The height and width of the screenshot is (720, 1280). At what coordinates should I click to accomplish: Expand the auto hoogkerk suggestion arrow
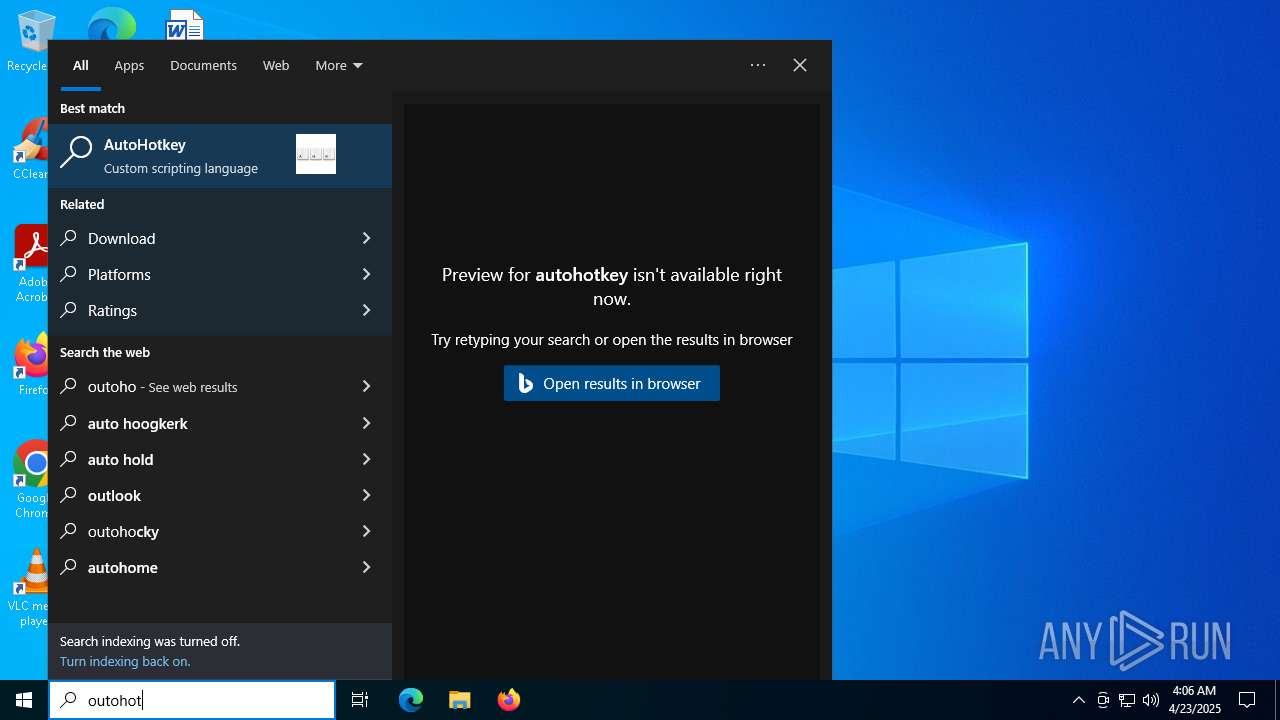[x=366, y=423]
